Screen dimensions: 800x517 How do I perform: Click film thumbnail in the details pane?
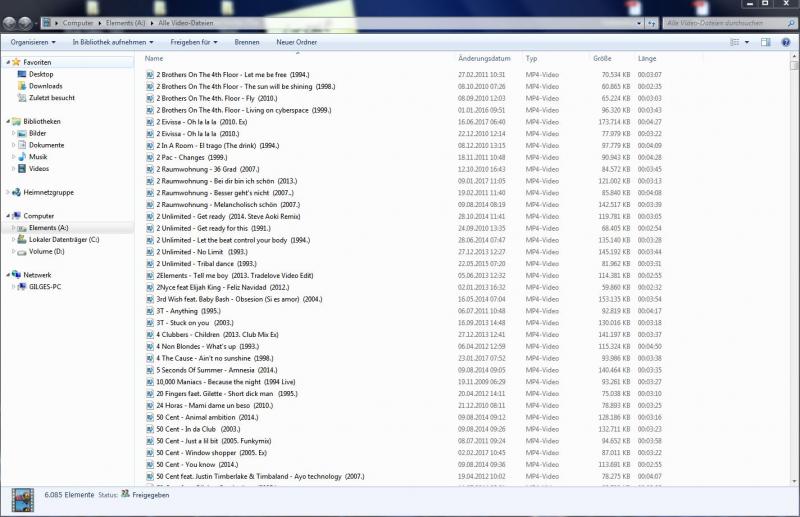[x=23, y=500]
